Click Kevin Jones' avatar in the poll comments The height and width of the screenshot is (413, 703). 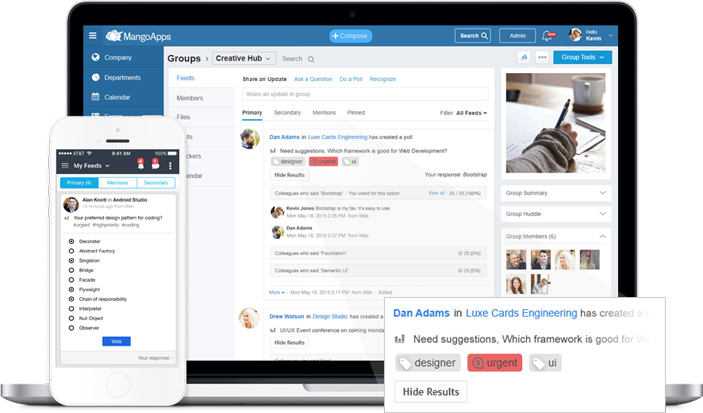(x=278, y=212)
